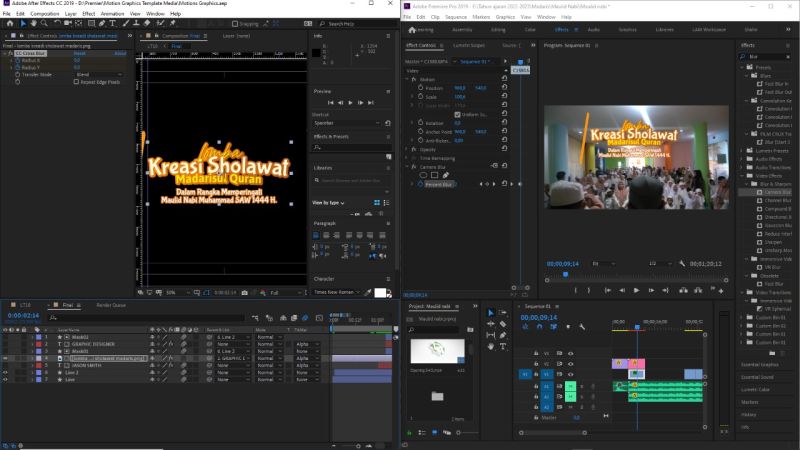Click Reset for CC Cross Blur effect

[79, 53]
